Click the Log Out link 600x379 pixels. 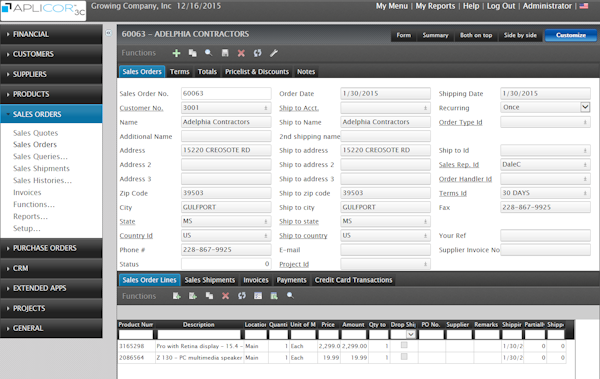coord(501,6)
